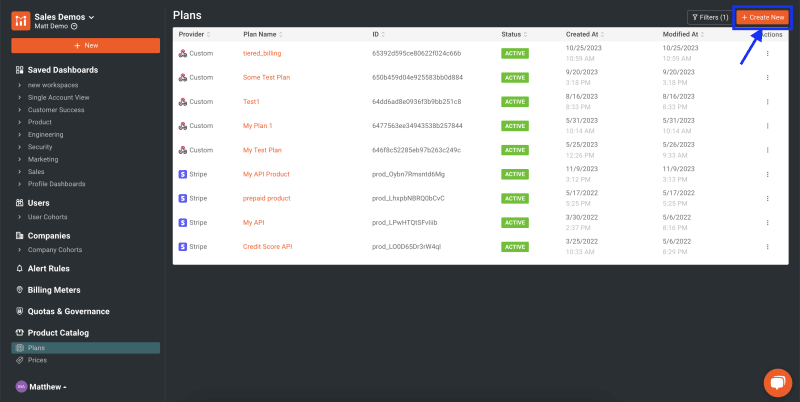Screen dimensions: 800x402
Task: Click Custom provider icon in Test1 row
Action: coord(183,102)
